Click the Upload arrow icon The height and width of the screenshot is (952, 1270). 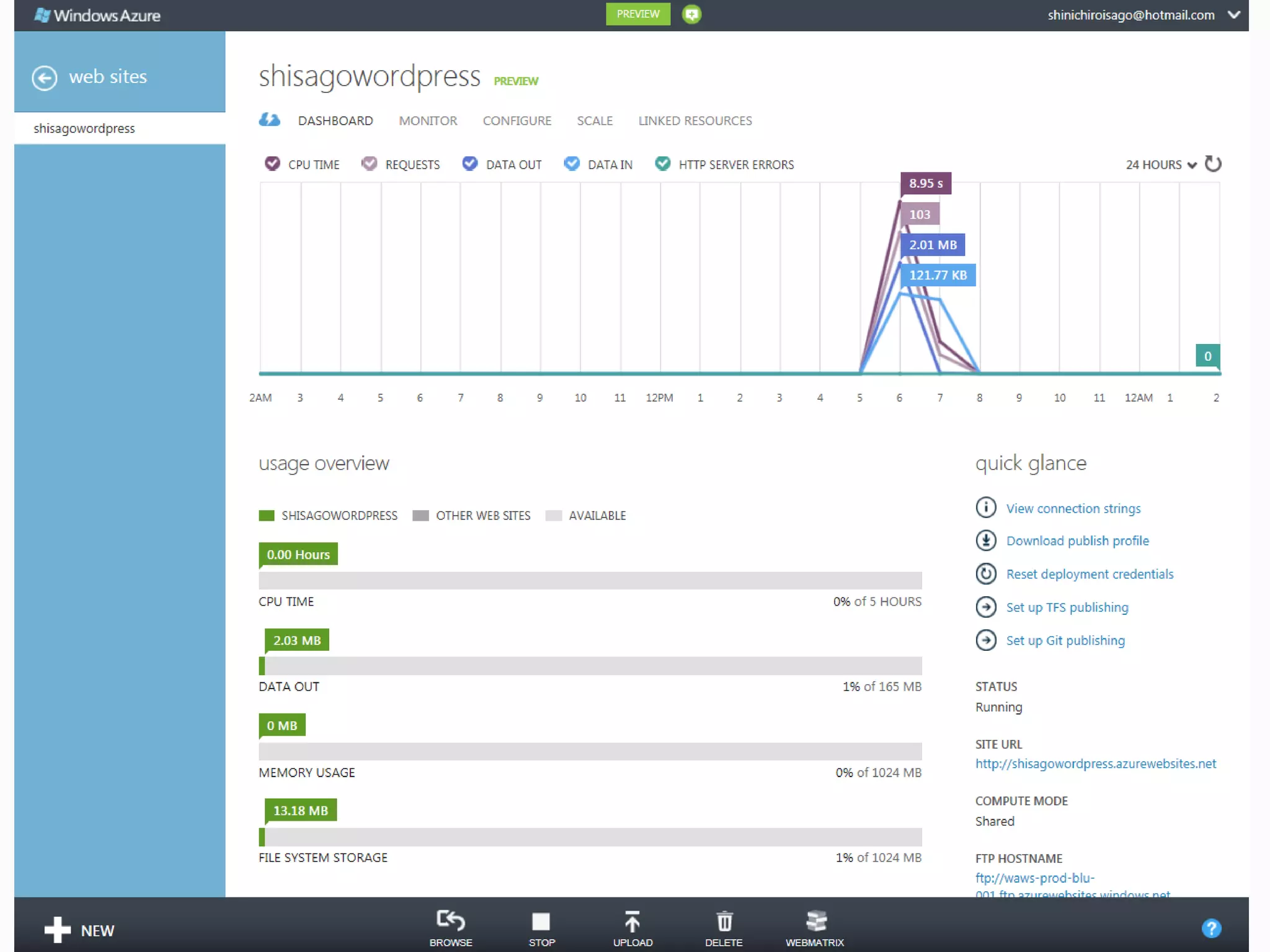point(632,921)
